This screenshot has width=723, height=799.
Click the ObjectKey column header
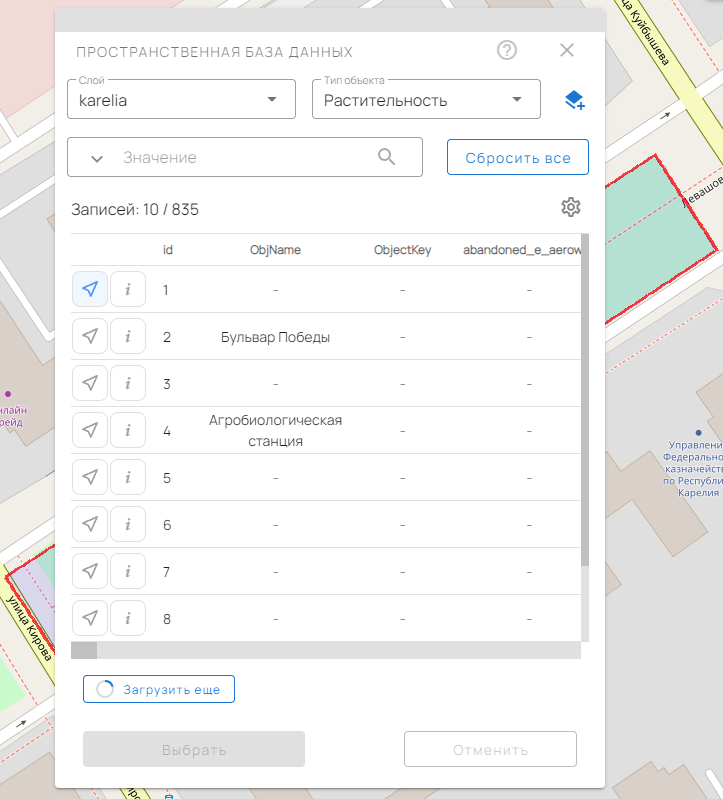tap(402, 250)
